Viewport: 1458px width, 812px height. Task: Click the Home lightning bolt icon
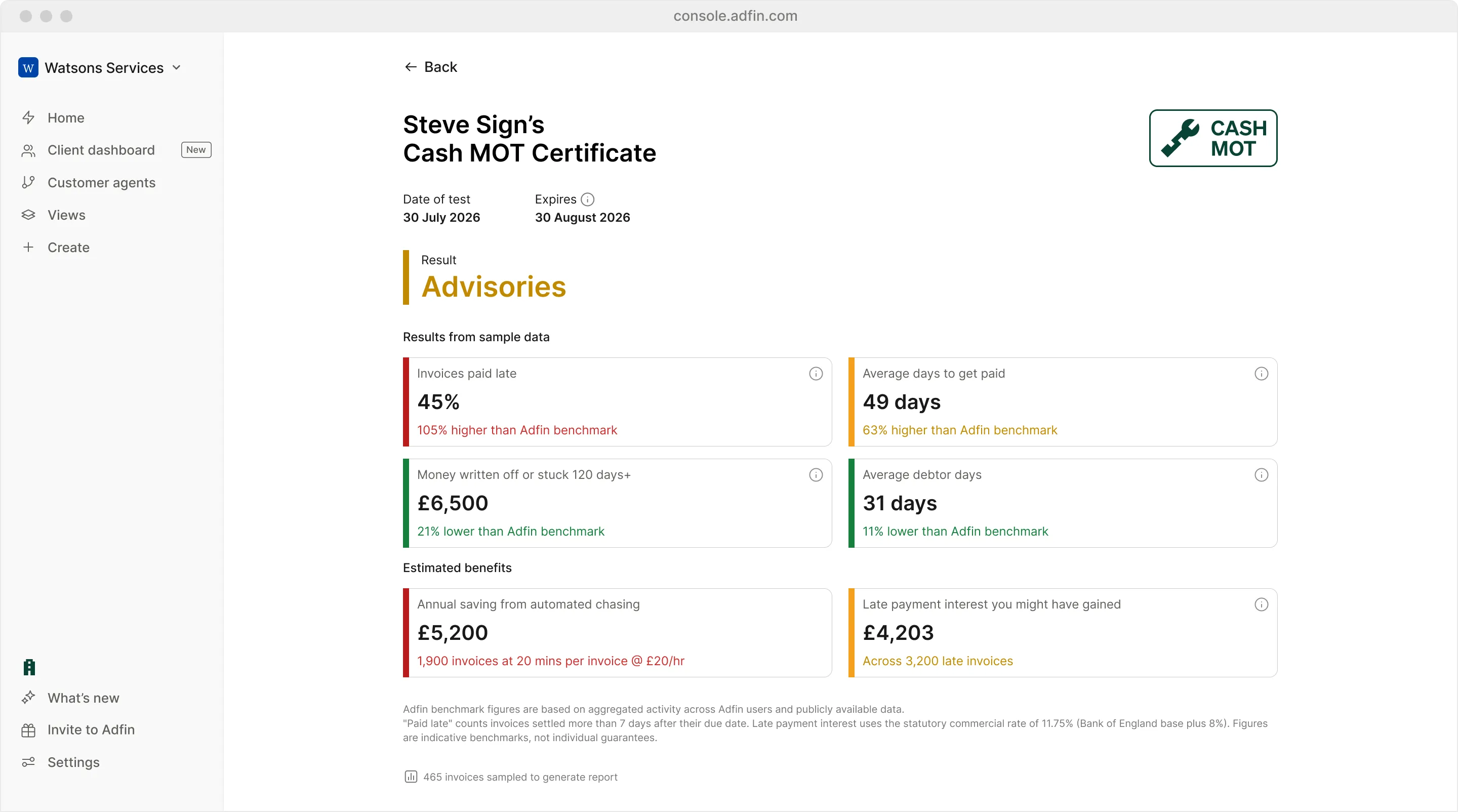tap(28, 117)
